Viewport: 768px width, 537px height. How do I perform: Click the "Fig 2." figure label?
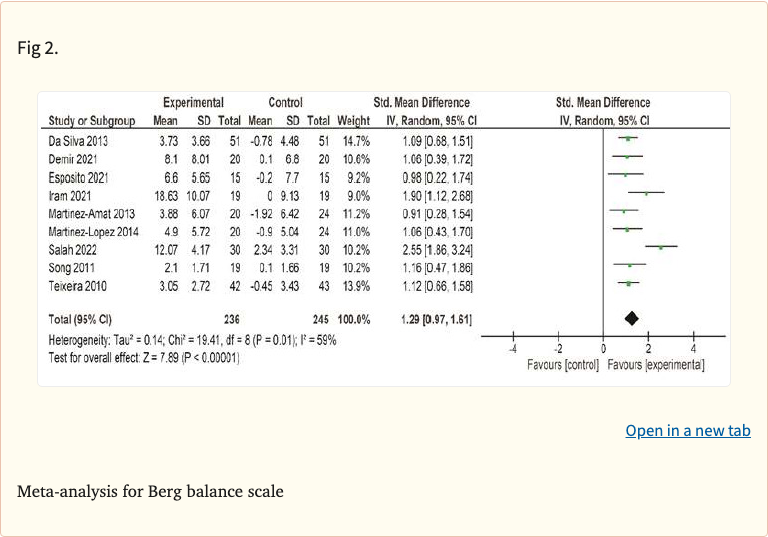tap(38, 47)
